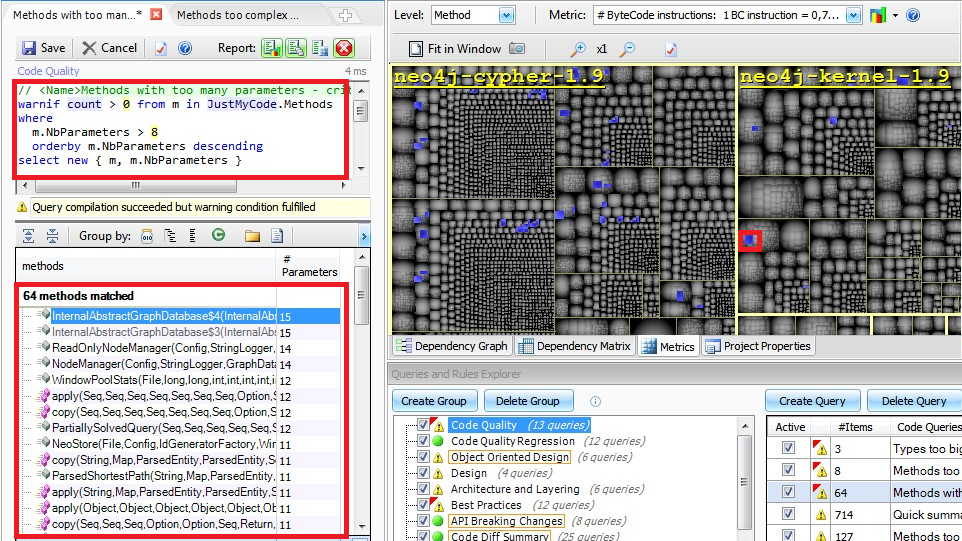Toggle Object Oriented Design group checkbox
962x541 pixels.
tap(423, 456)
